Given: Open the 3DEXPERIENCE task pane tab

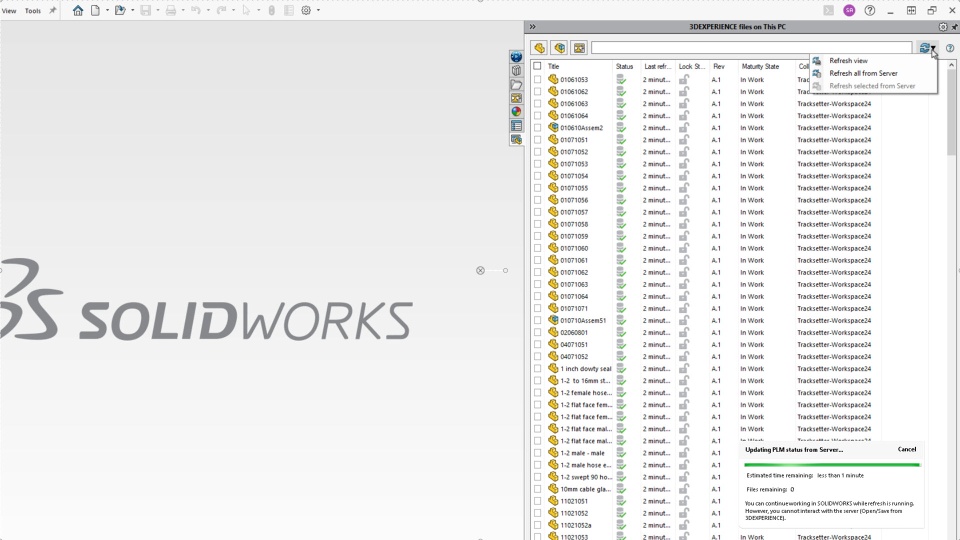Looking at the screenshot, I should 516,57.
